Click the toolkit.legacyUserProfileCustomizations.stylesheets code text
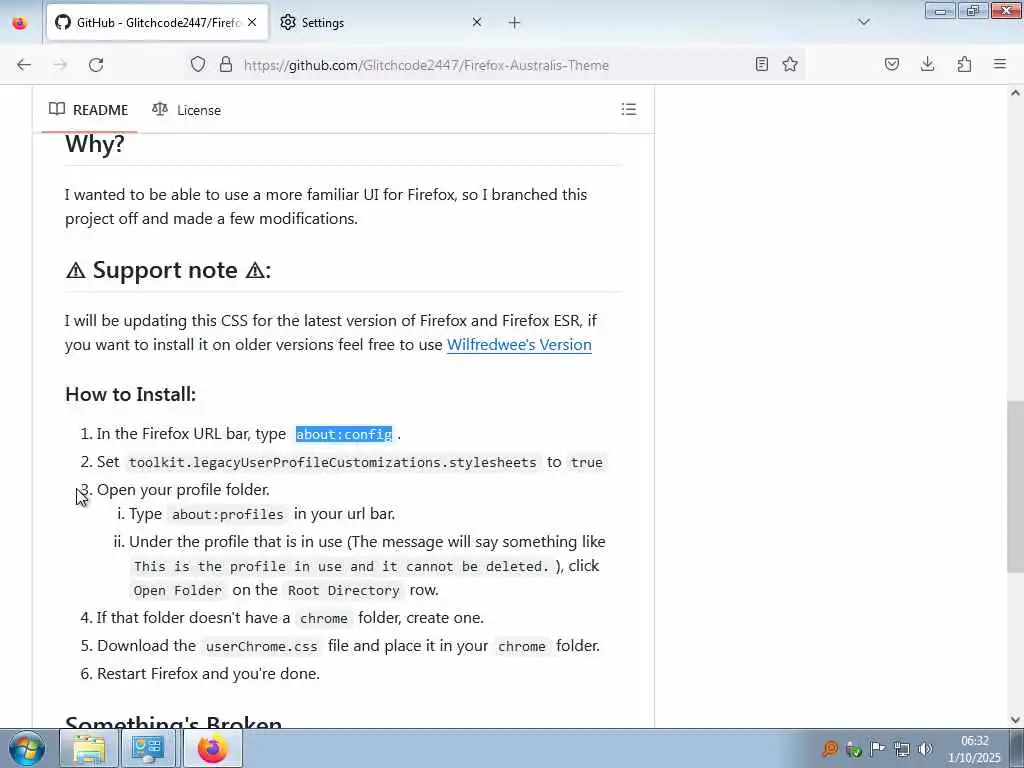The image size is (1024, 768). [332, 462]
